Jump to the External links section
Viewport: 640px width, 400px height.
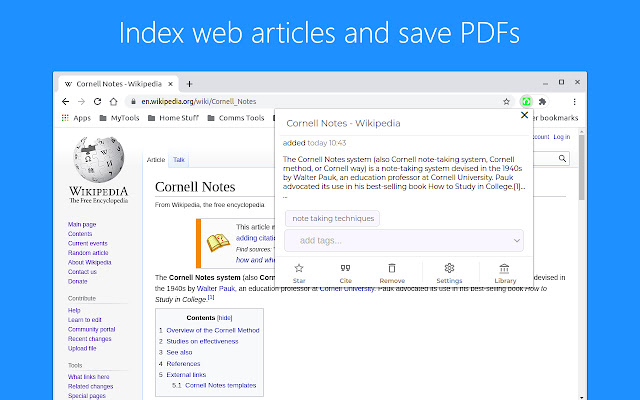tap(186, 375)
